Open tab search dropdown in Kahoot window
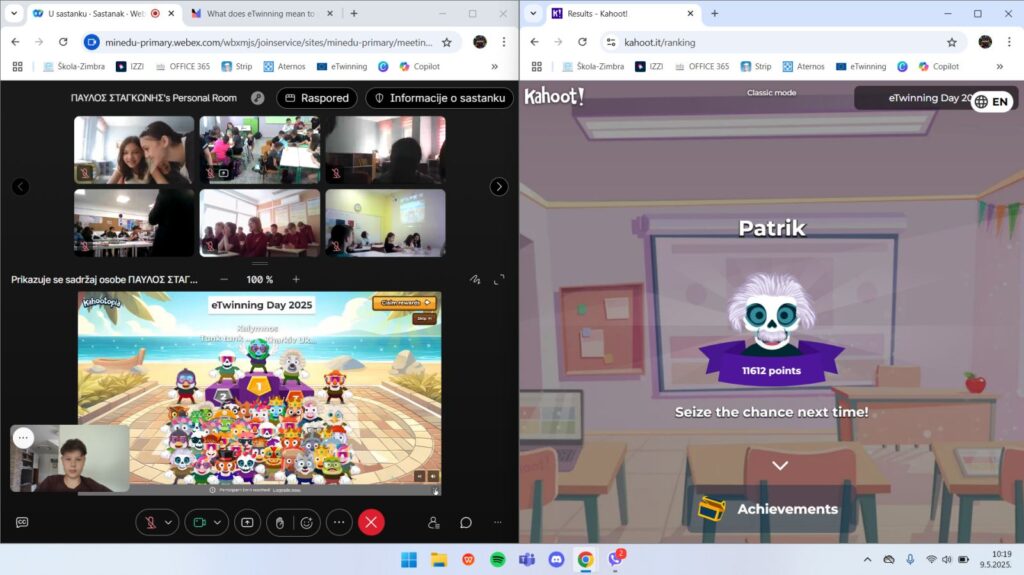1024x575 pixels. pyautogui.click(x=533, y=13)
